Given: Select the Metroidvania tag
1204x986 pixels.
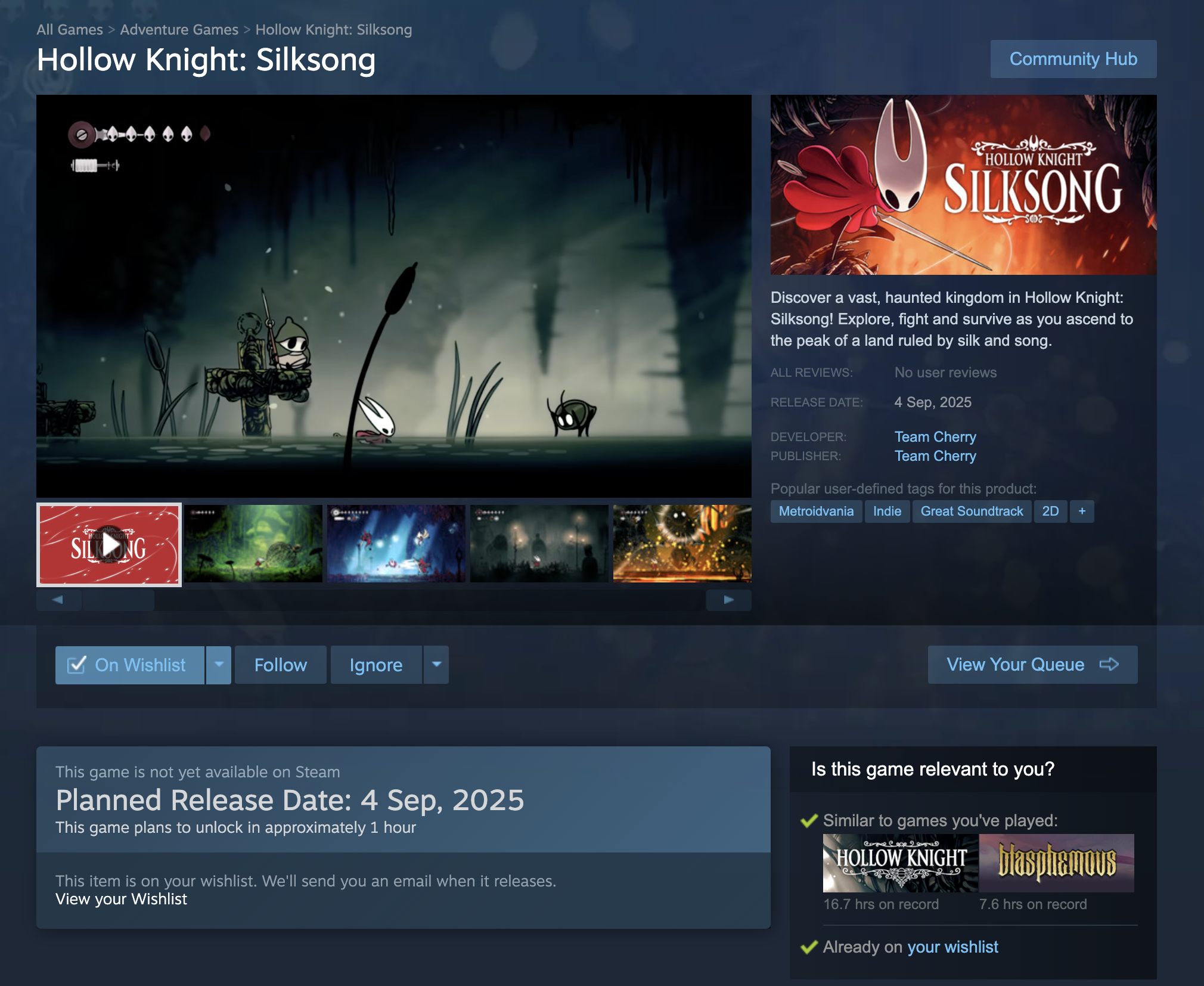Looking at the screenshot, I should [x=816, y=511].
